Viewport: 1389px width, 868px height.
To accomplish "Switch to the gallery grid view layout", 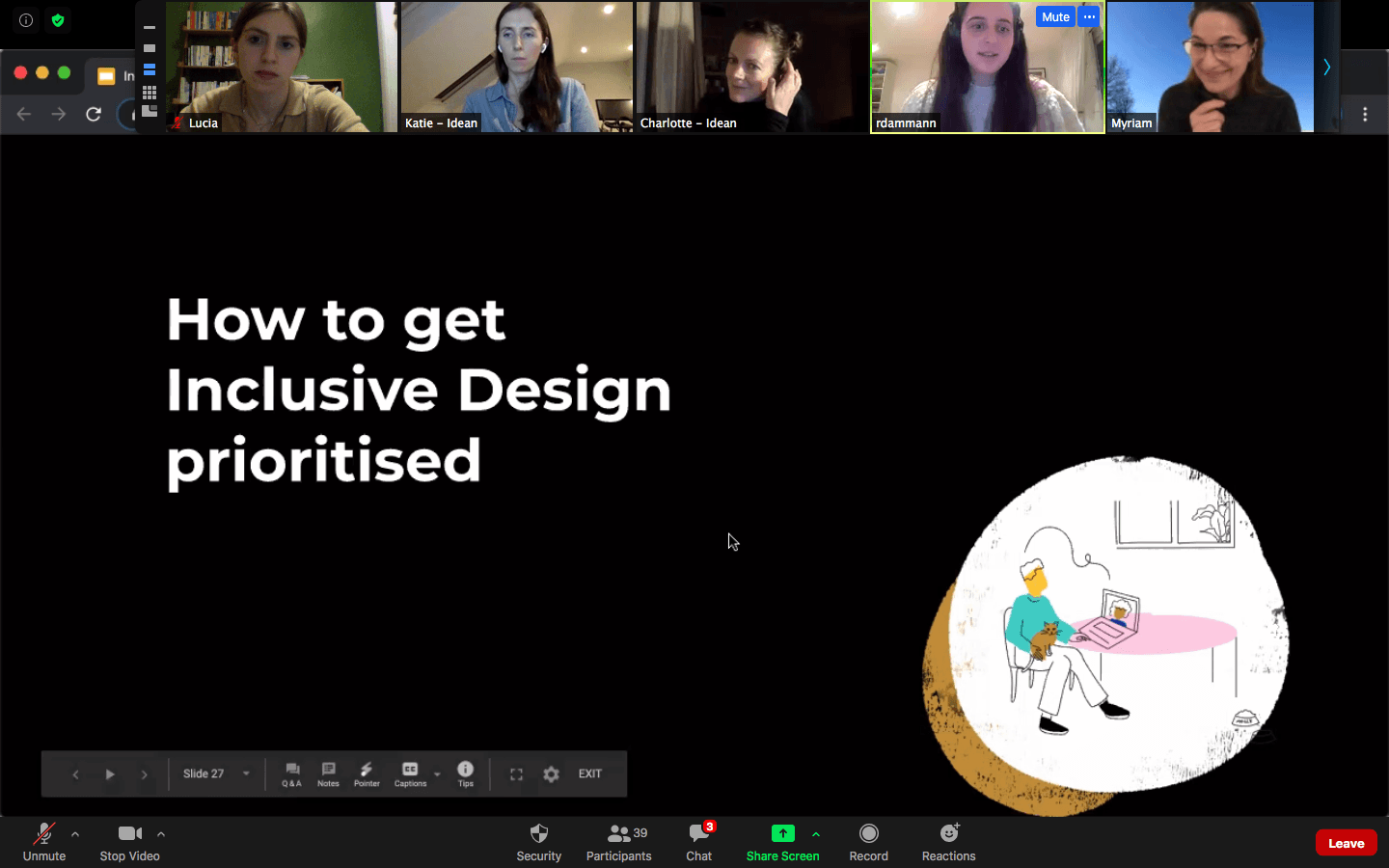I will click(150, 93).
